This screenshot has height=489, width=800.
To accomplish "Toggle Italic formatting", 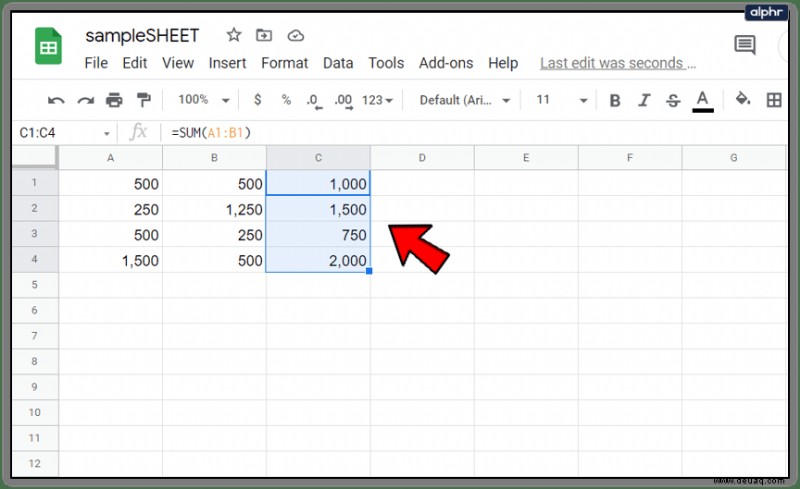I will (x=644, y=100).
